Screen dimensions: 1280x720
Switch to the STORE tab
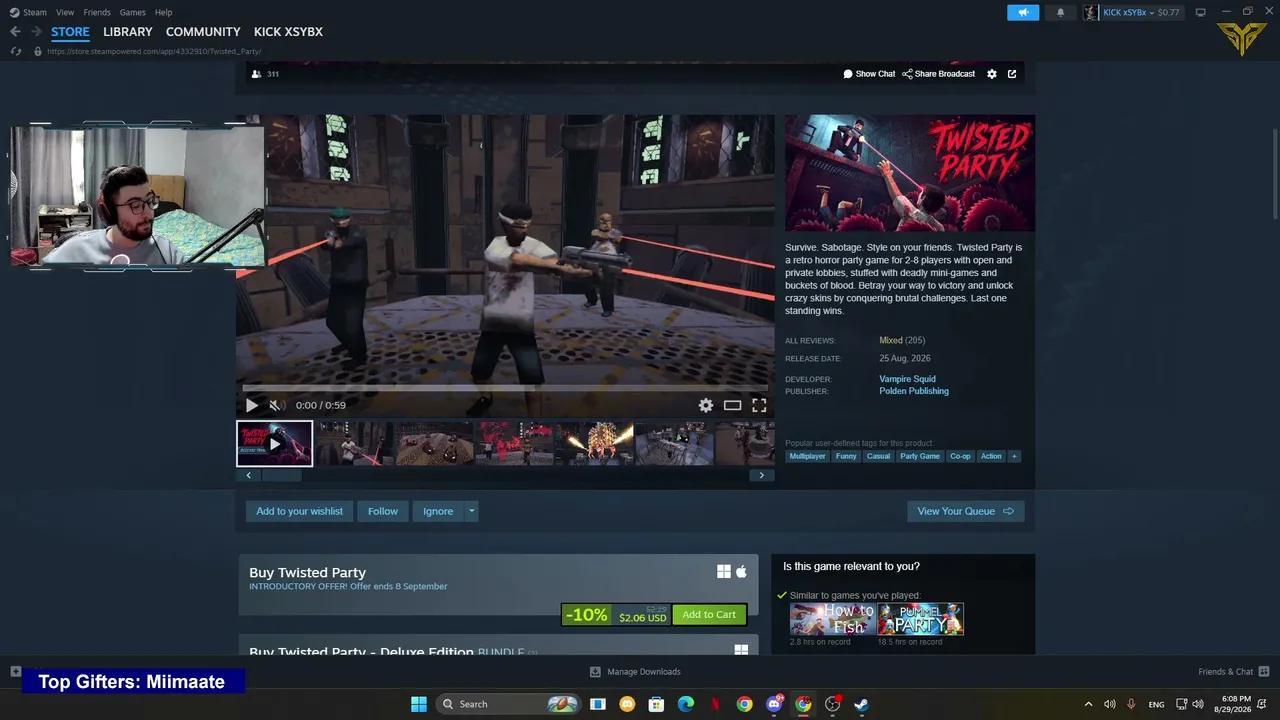click(70, 32)
